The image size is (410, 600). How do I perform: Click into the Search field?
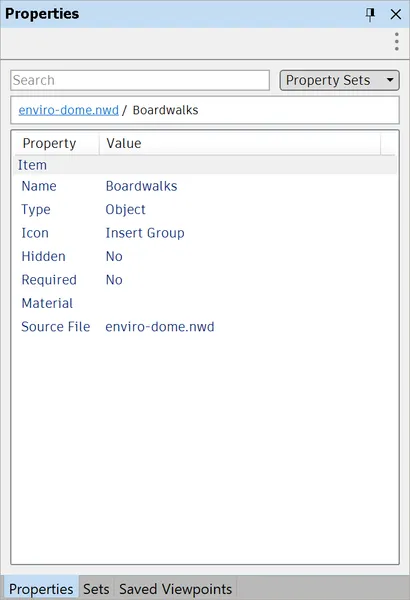coord(140,80)
